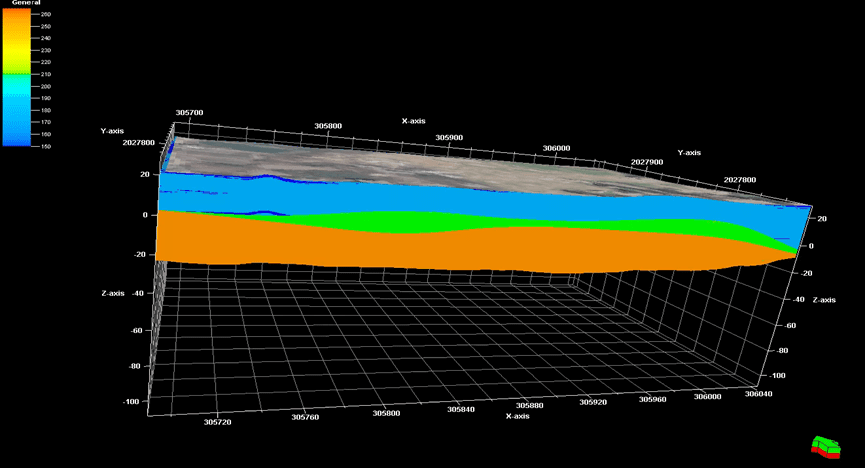Click the left 'Z-axis' label
This screenshot has width=865, height=468.
[x=113, y=293]
